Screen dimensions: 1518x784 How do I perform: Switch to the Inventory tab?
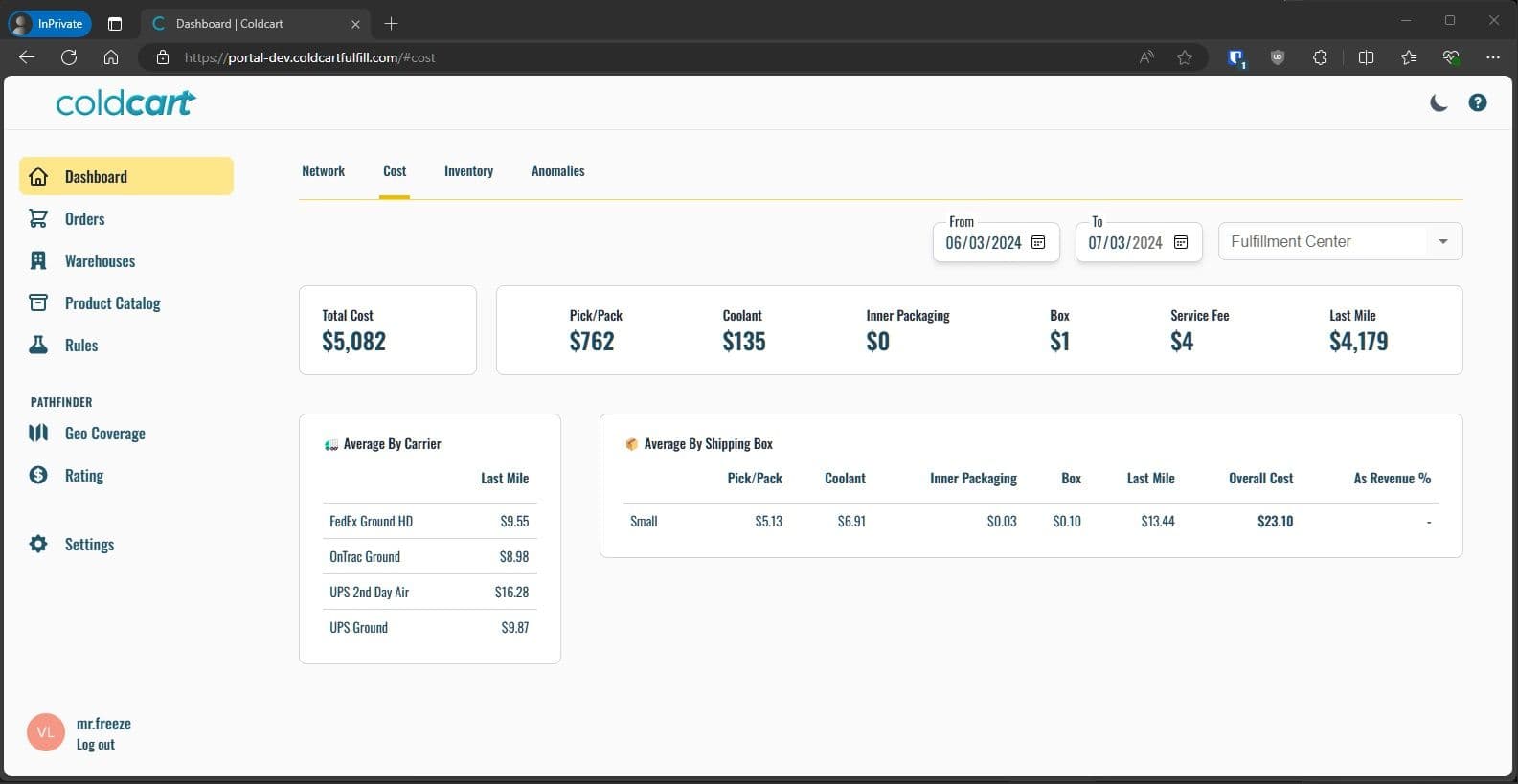pyautogui.click(x=468, y=171)
